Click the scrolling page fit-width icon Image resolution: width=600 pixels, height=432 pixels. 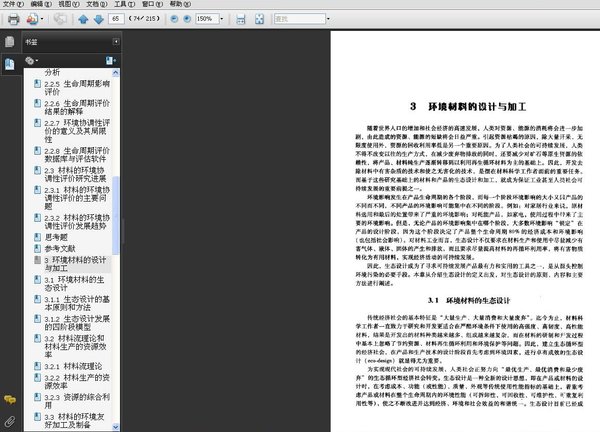tap(240, 19)
